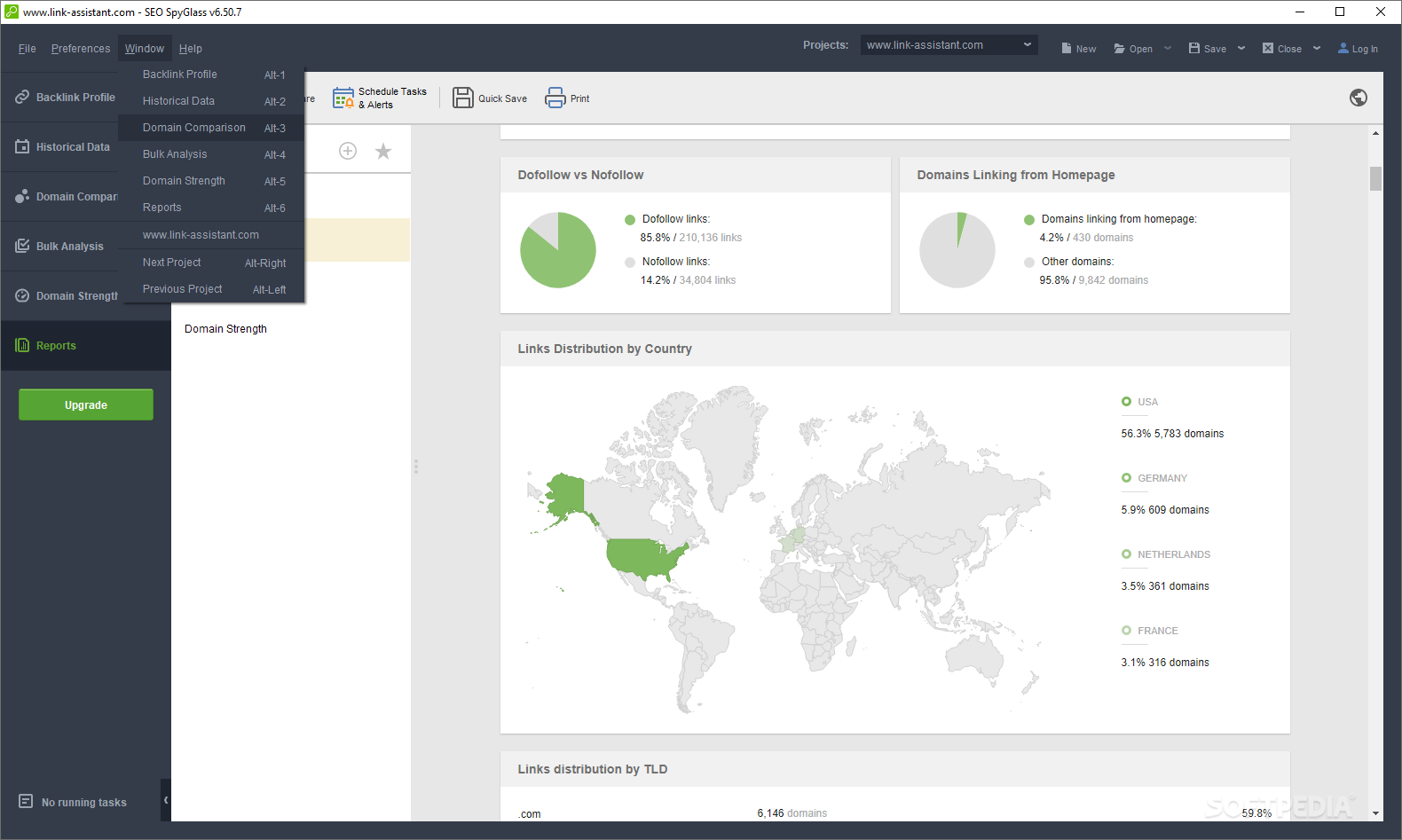The height and width of the screenshot is (840, 1402).
Task: Choose Domain Strength in Window menu
Action: coord(211,181)
